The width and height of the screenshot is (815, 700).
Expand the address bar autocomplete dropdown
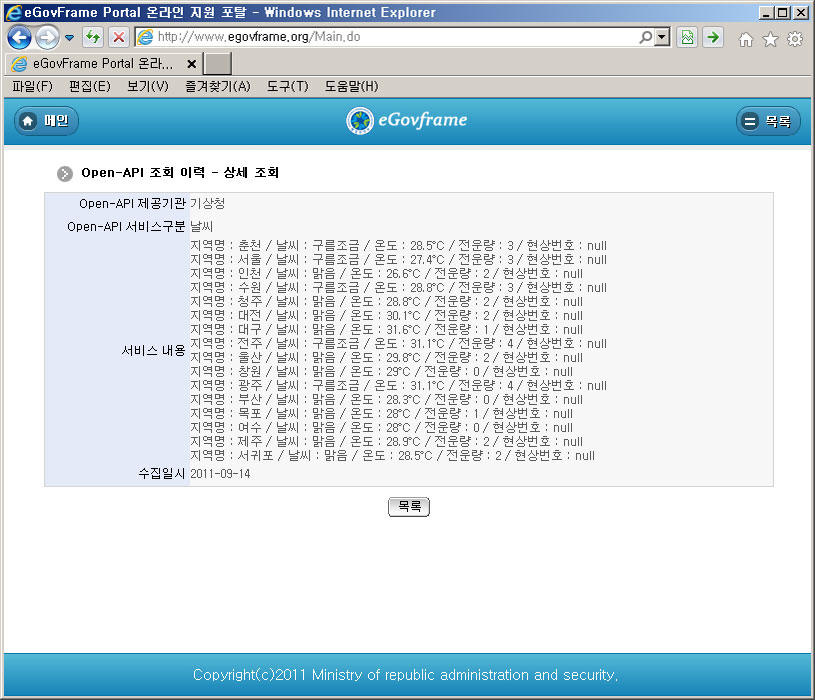pos(662,38)
